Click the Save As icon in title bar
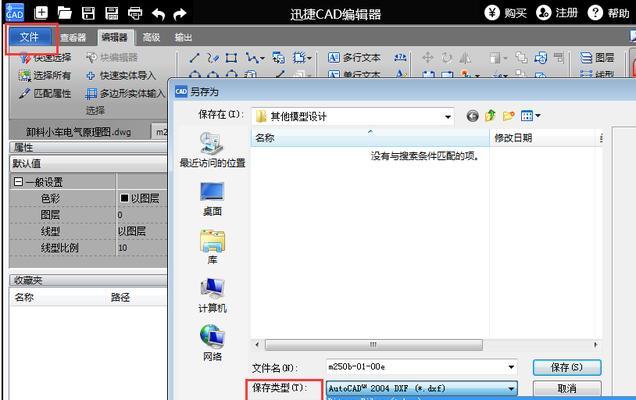This screenshot has width=636, height=400. (112, 13)
